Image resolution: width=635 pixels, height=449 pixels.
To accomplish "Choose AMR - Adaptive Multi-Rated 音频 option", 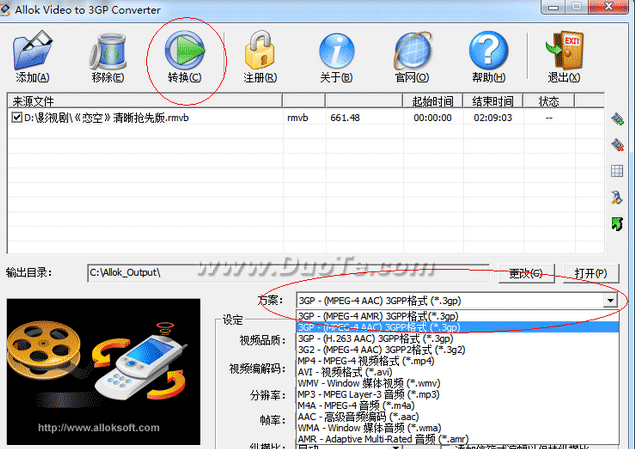I will click(458, 439).
